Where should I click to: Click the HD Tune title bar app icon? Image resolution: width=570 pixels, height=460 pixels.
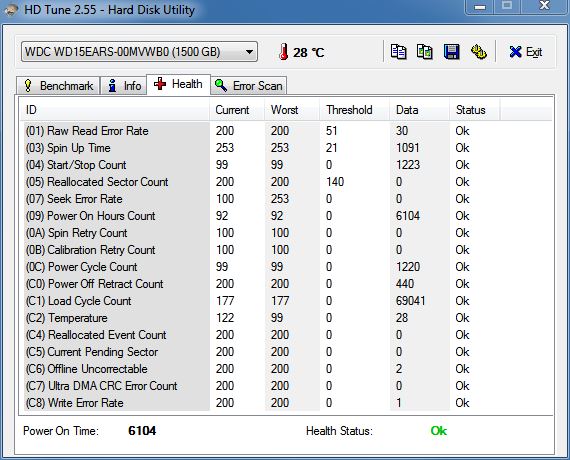click(10, 9)
